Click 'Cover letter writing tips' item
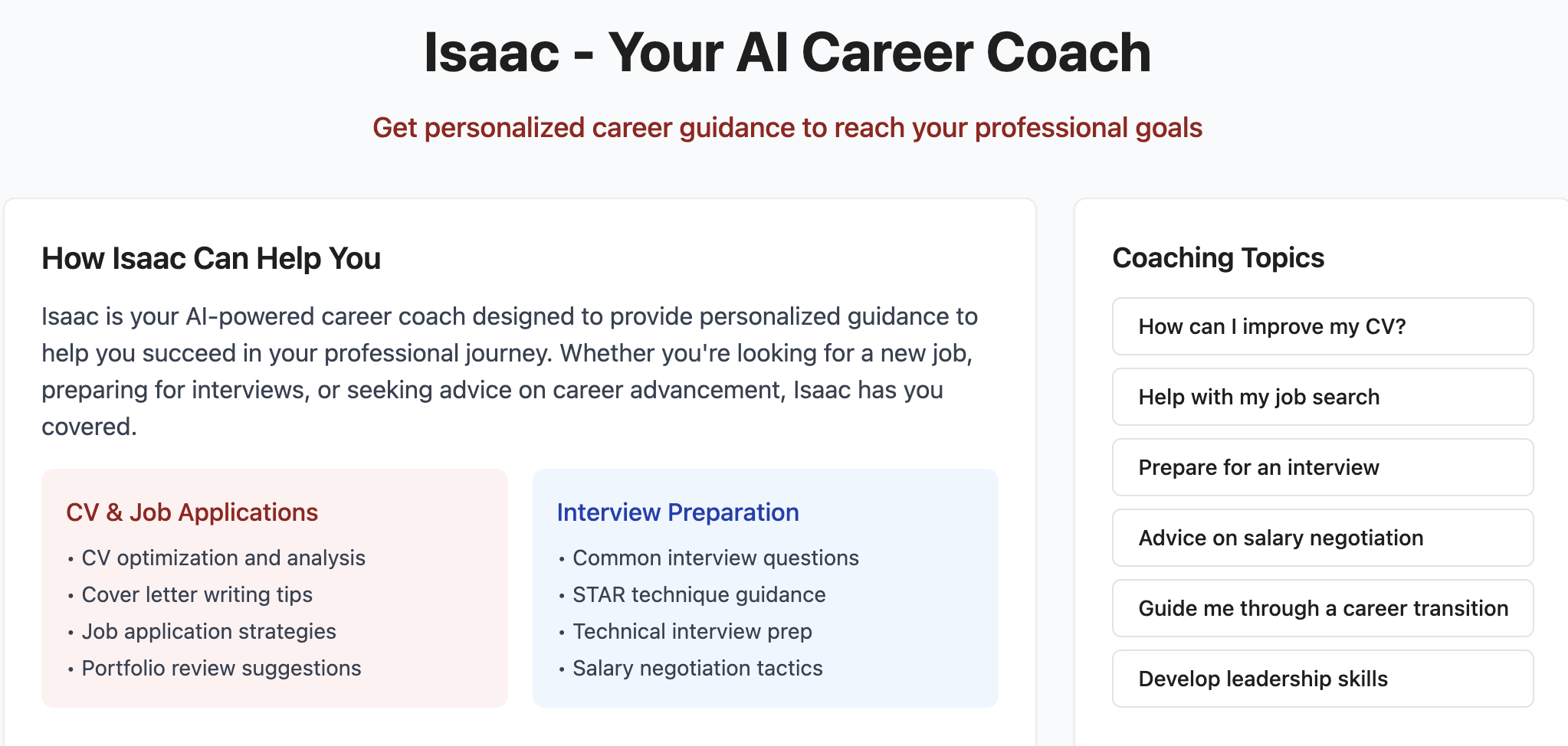 point(197,594)
